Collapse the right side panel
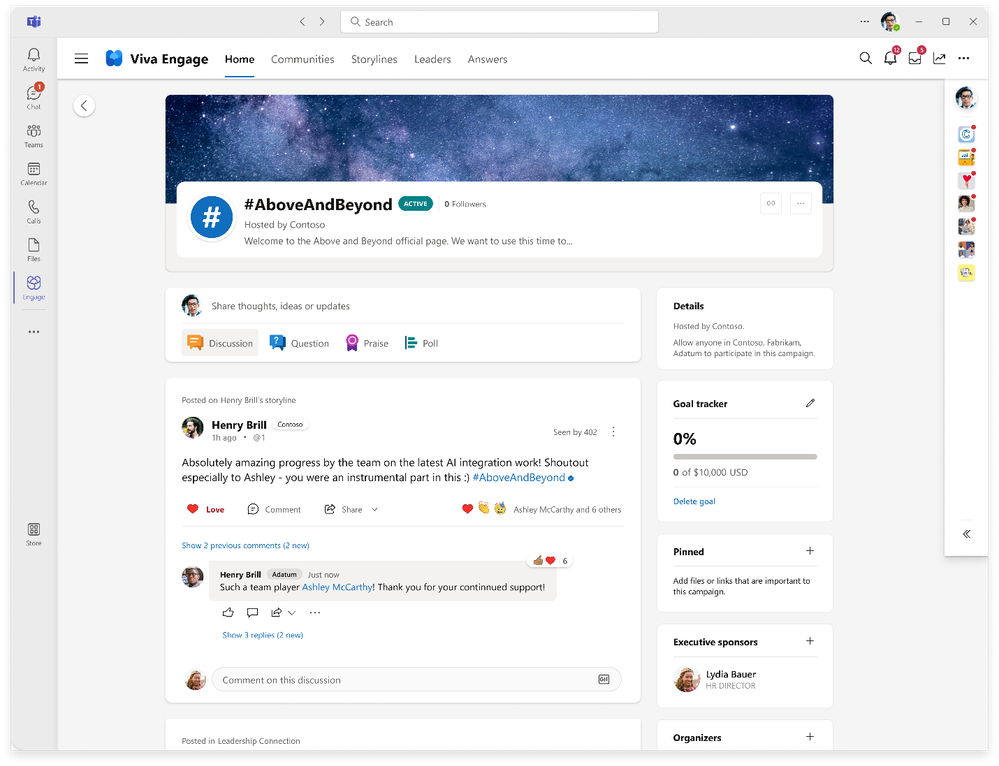 (967, 534)
